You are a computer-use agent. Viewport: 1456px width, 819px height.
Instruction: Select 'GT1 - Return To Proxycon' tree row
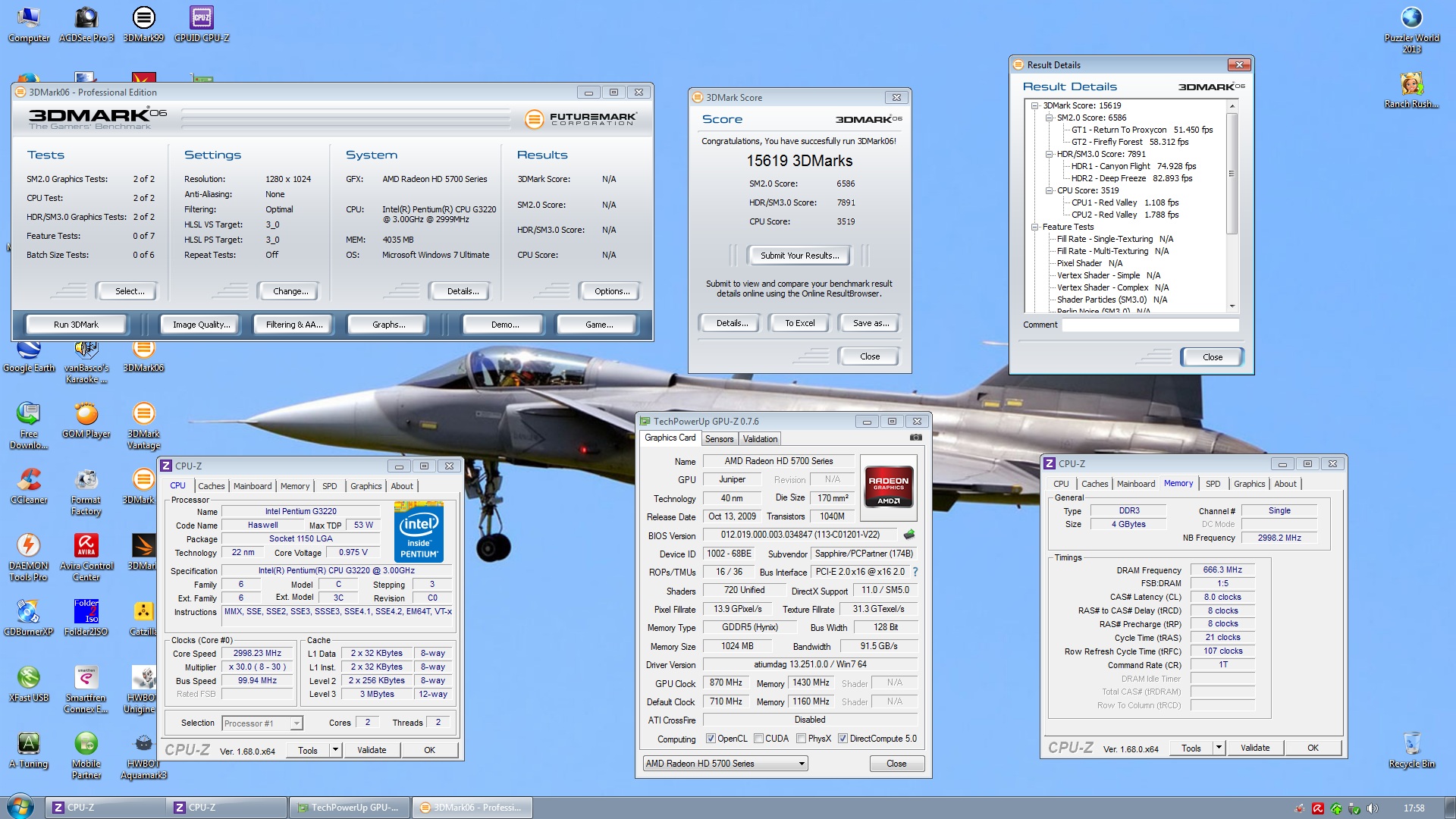(1141, 130)
